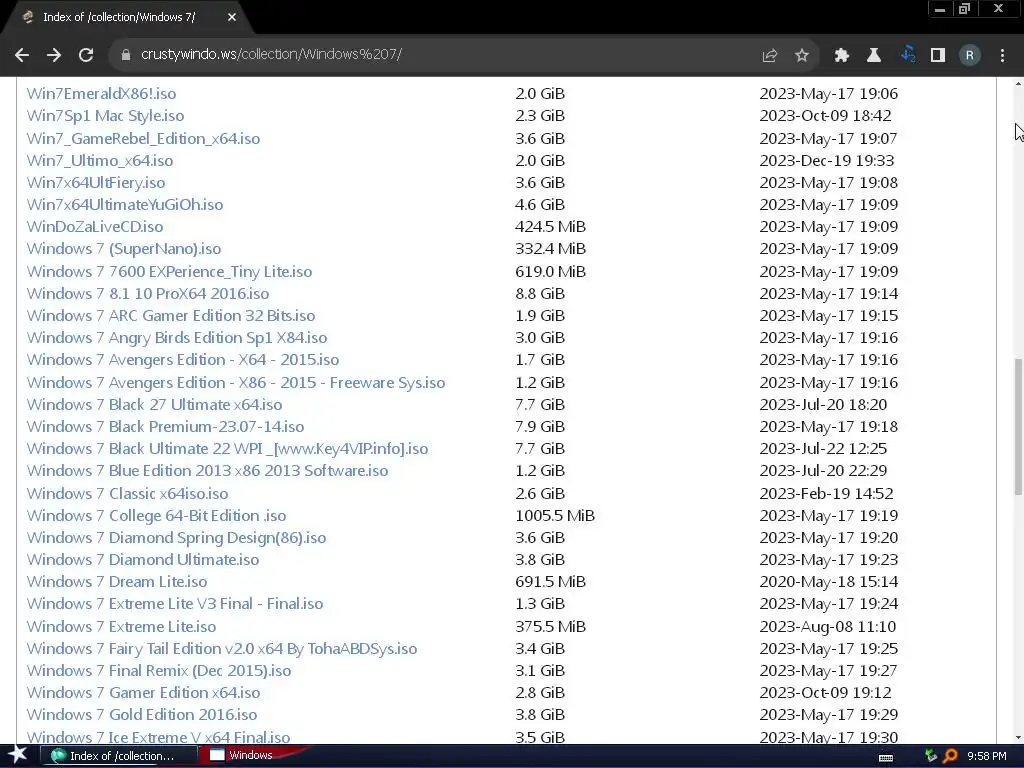Open the Start star button

[x=17, y=755]
